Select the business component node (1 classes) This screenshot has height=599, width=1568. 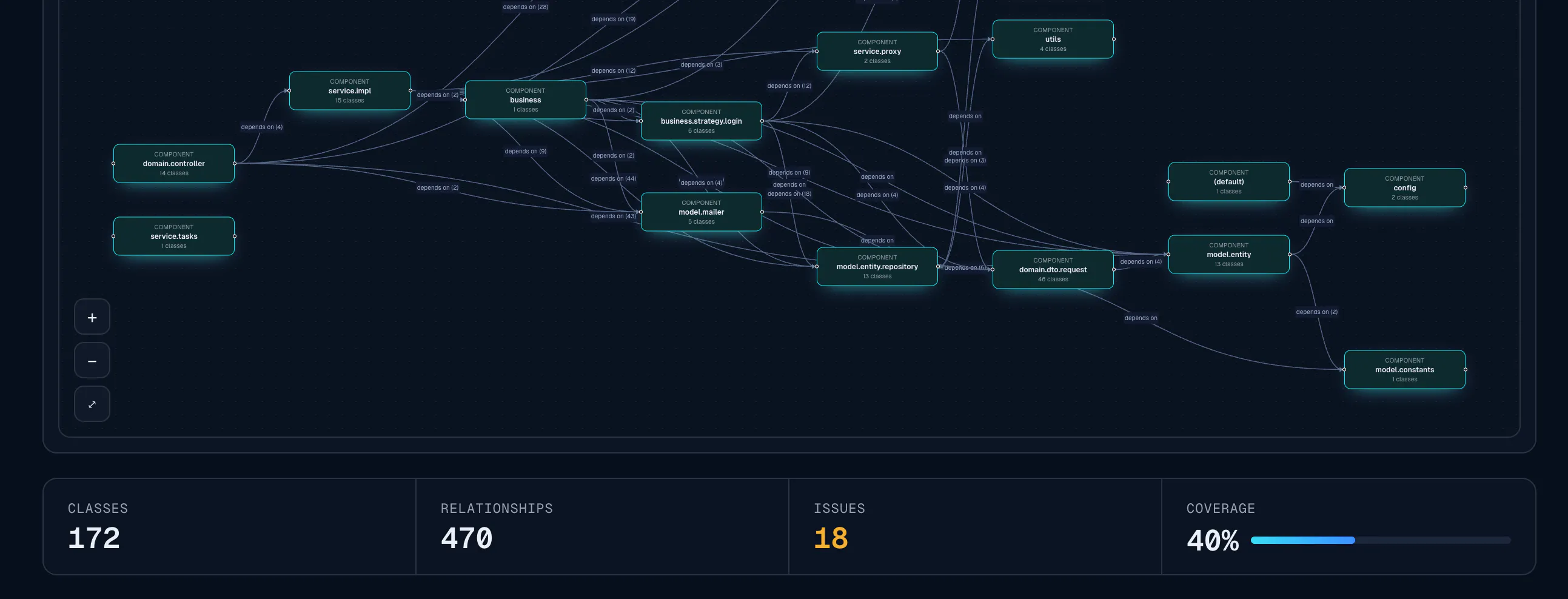pos(525,100)
